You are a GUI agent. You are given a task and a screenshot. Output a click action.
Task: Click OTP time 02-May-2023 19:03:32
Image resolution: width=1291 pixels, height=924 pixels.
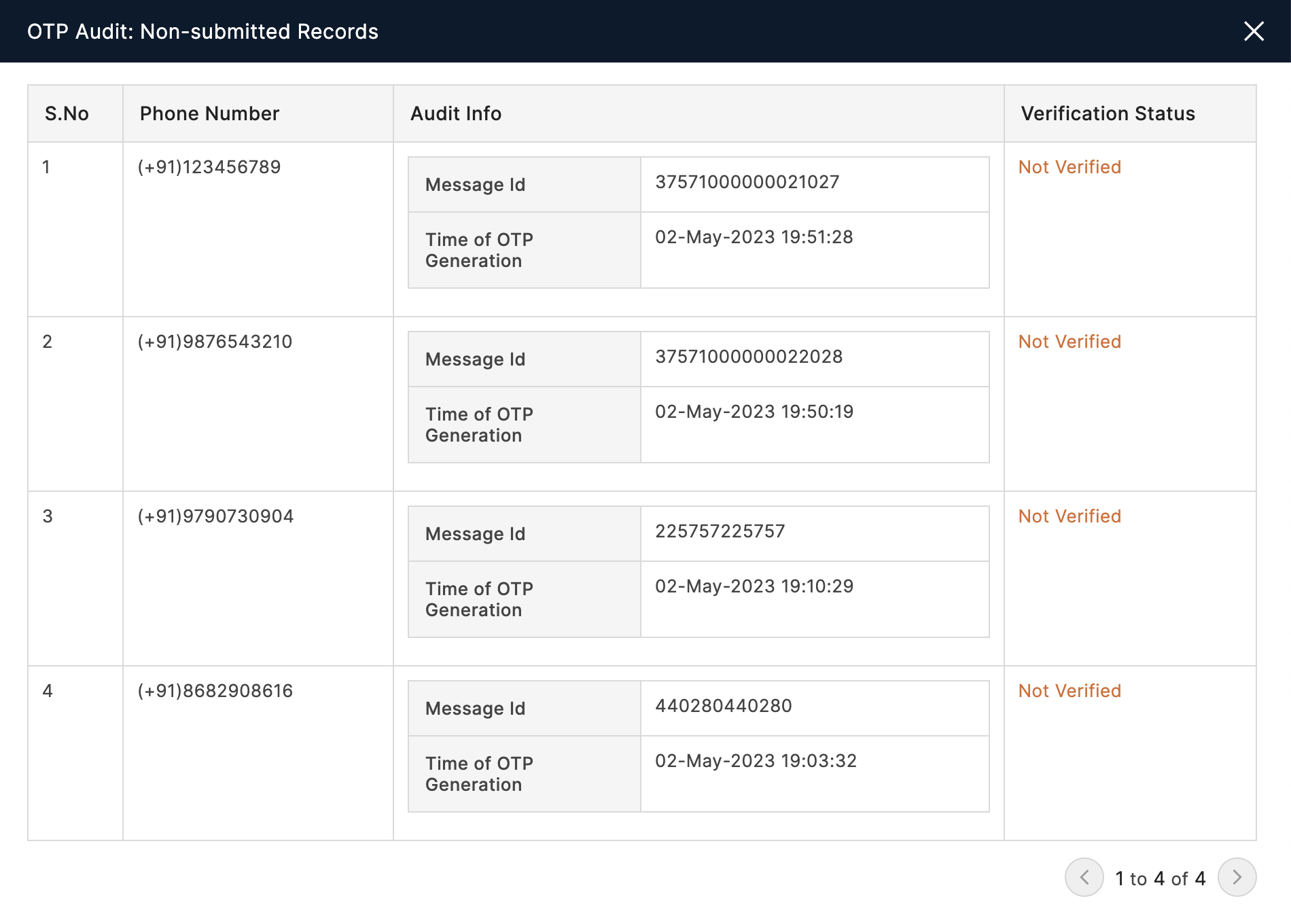coord(756,761)
